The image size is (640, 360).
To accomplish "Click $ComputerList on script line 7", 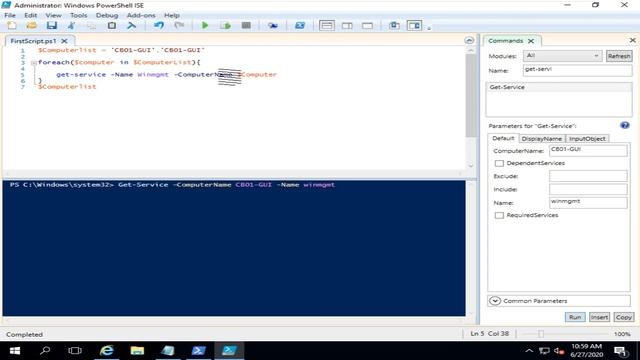I will pyautogui.click(x=67, y=87).
